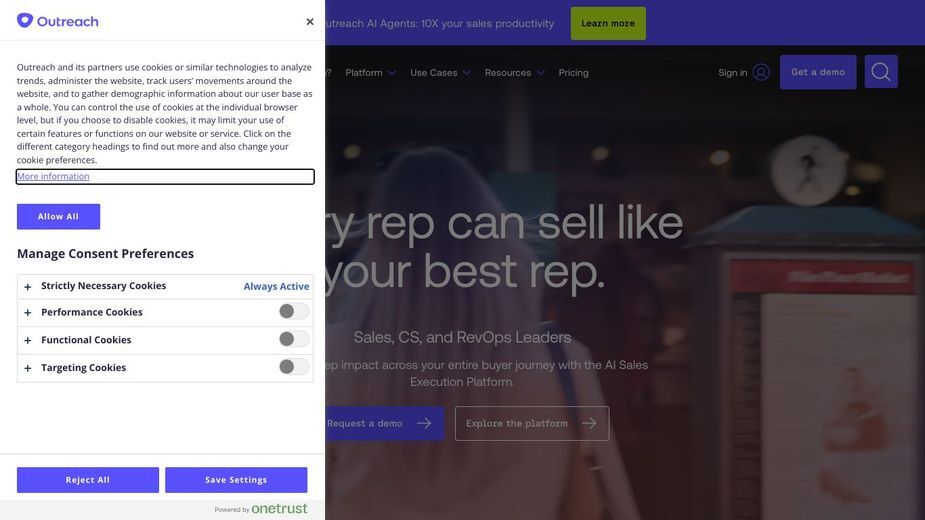
Task: Click the arrow on Explore the platform
Action: click(589, 423)
